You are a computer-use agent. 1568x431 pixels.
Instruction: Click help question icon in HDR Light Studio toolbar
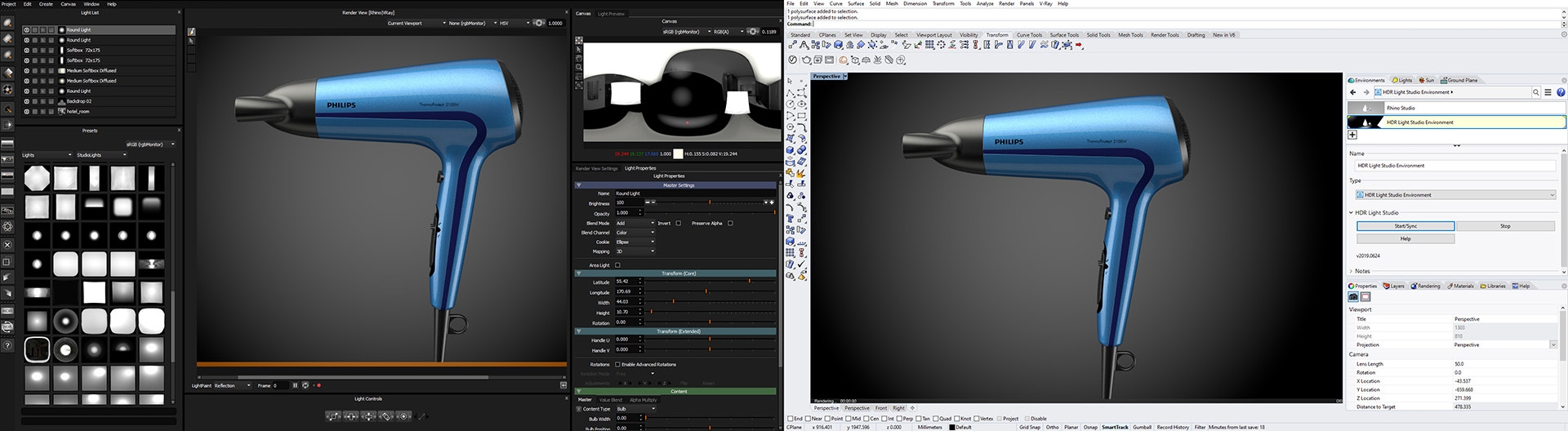(7, 345)
